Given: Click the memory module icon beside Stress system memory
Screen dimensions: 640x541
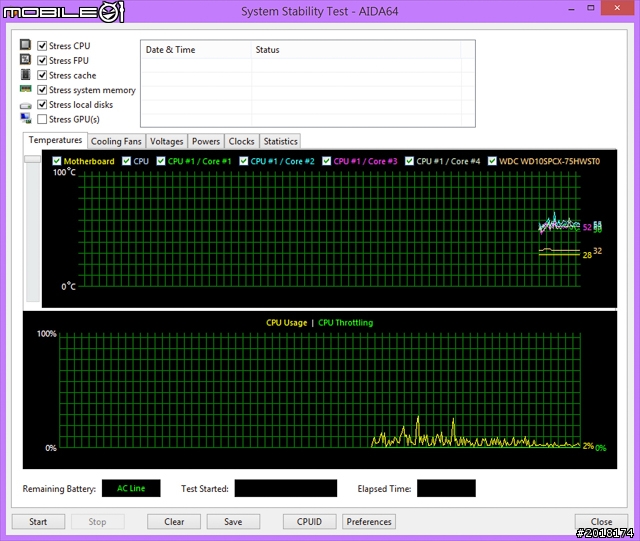Looking at the screenshot, I should [25, 89].
